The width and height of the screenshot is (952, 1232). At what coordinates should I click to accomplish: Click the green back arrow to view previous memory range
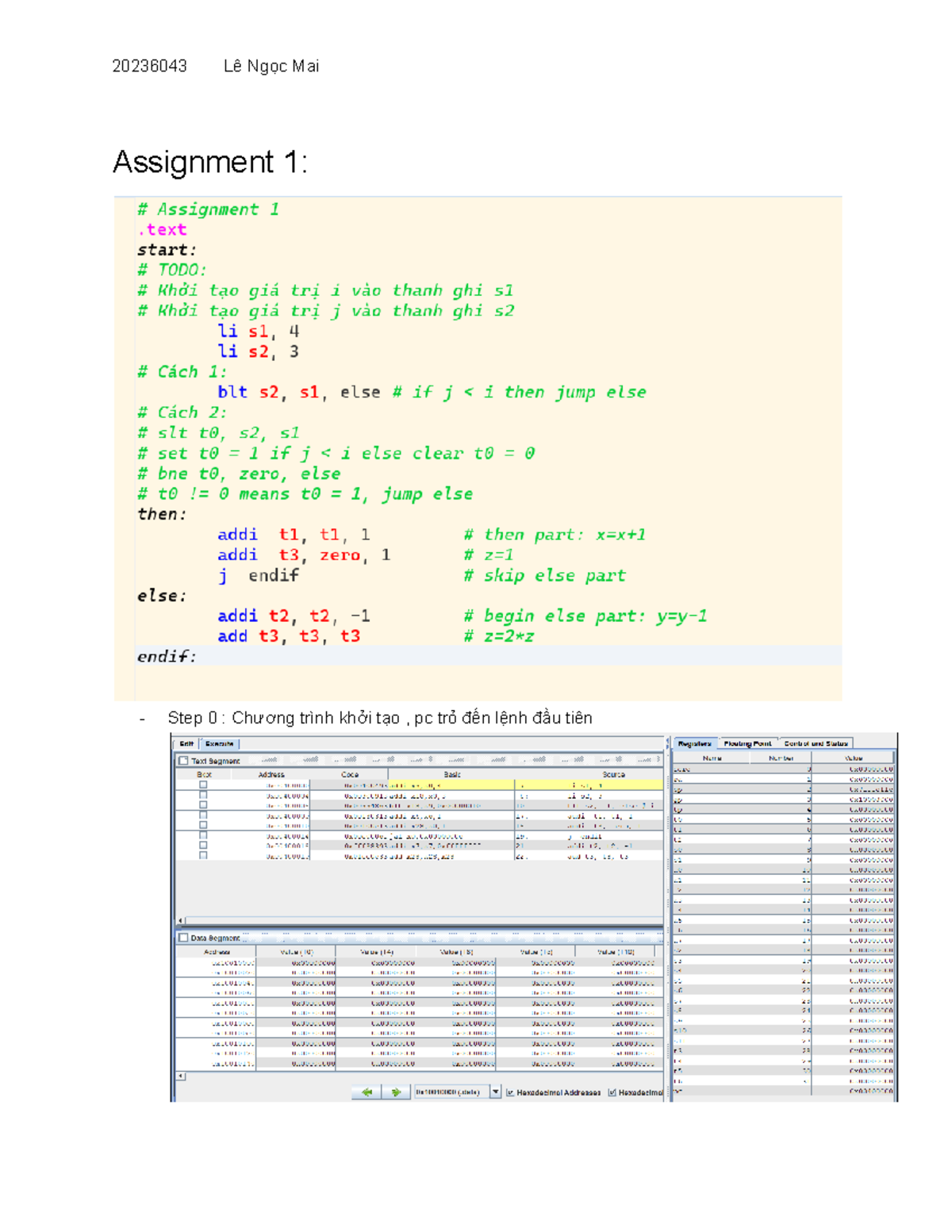click(367, 1092)
